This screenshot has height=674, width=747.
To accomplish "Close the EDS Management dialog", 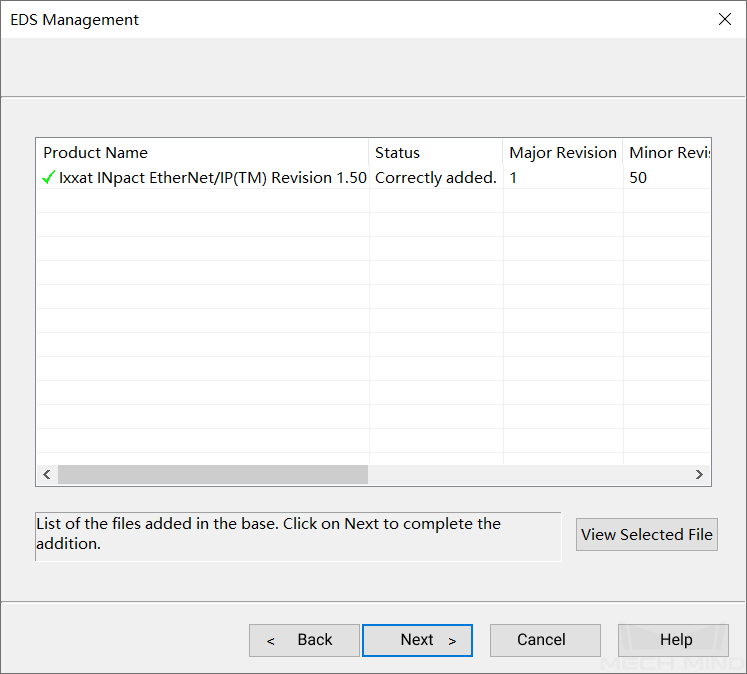I will tap(725, 19).
